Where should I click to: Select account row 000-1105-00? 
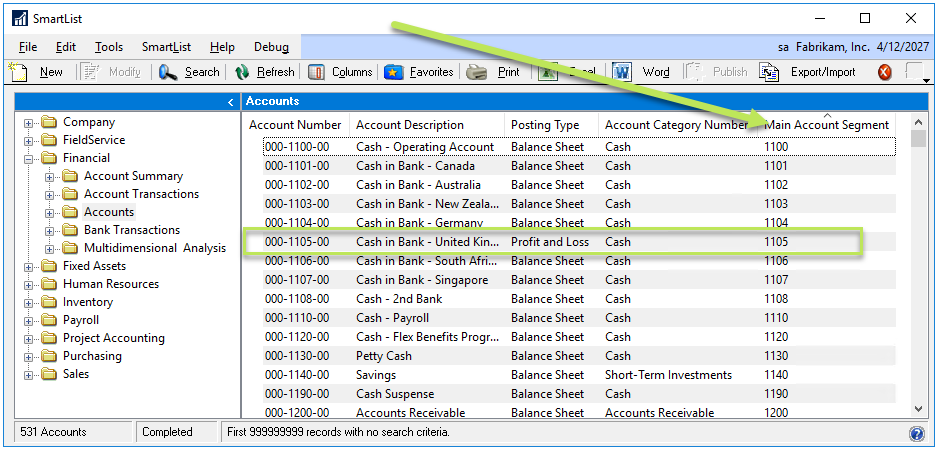click(x=579, y=242)
